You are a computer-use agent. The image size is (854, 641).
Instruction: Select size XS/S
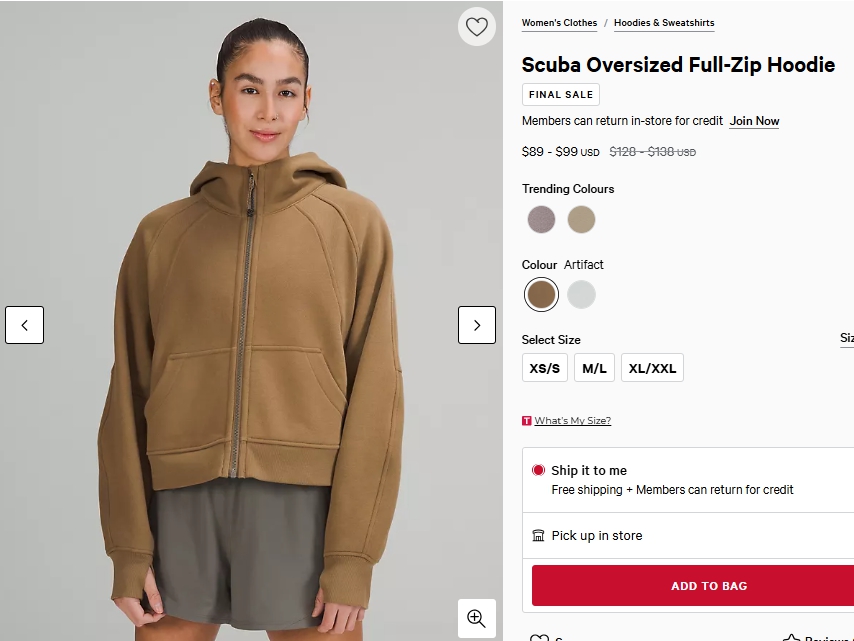coord(545,368)
